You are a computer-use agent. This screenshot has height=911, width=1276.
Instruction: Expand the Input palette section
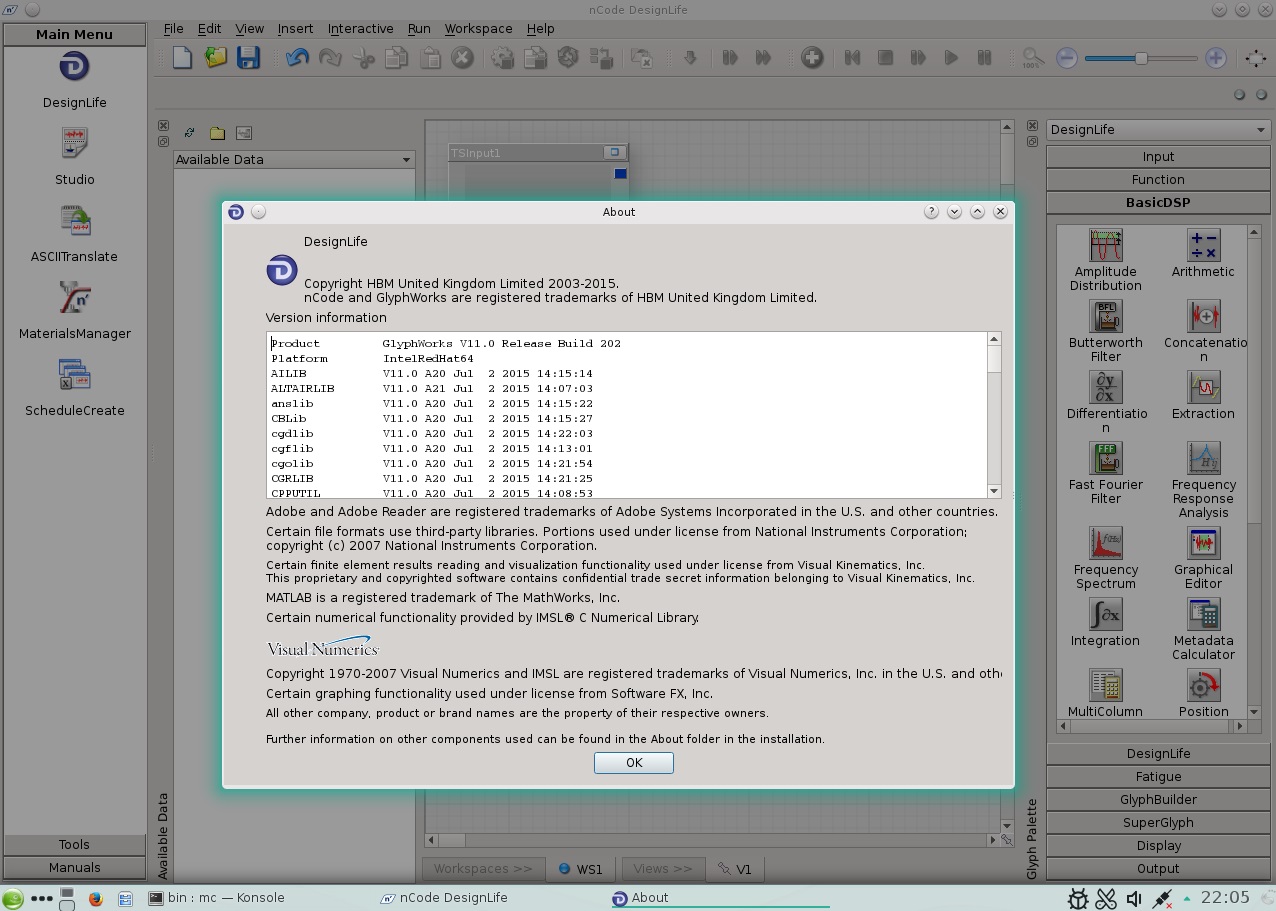pos(1158,156)
